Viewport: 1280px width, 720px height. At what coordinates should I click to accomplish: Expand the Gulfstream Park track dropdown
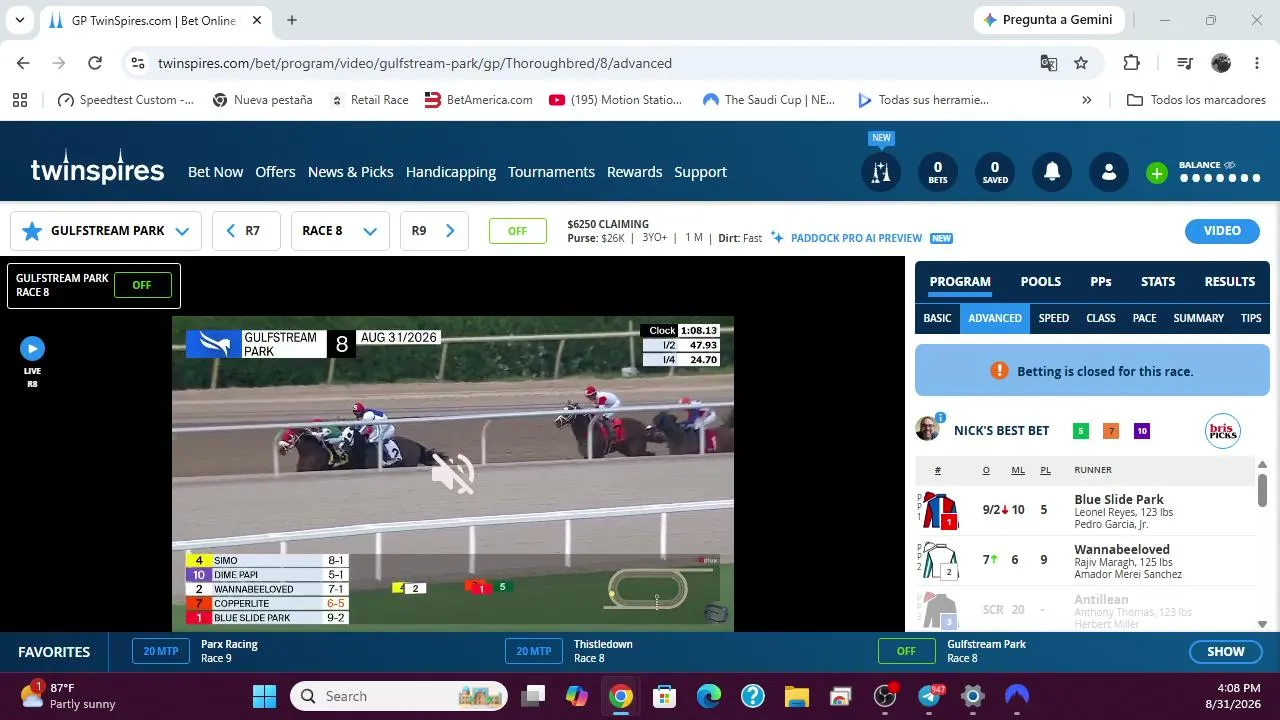coord(182,231)
